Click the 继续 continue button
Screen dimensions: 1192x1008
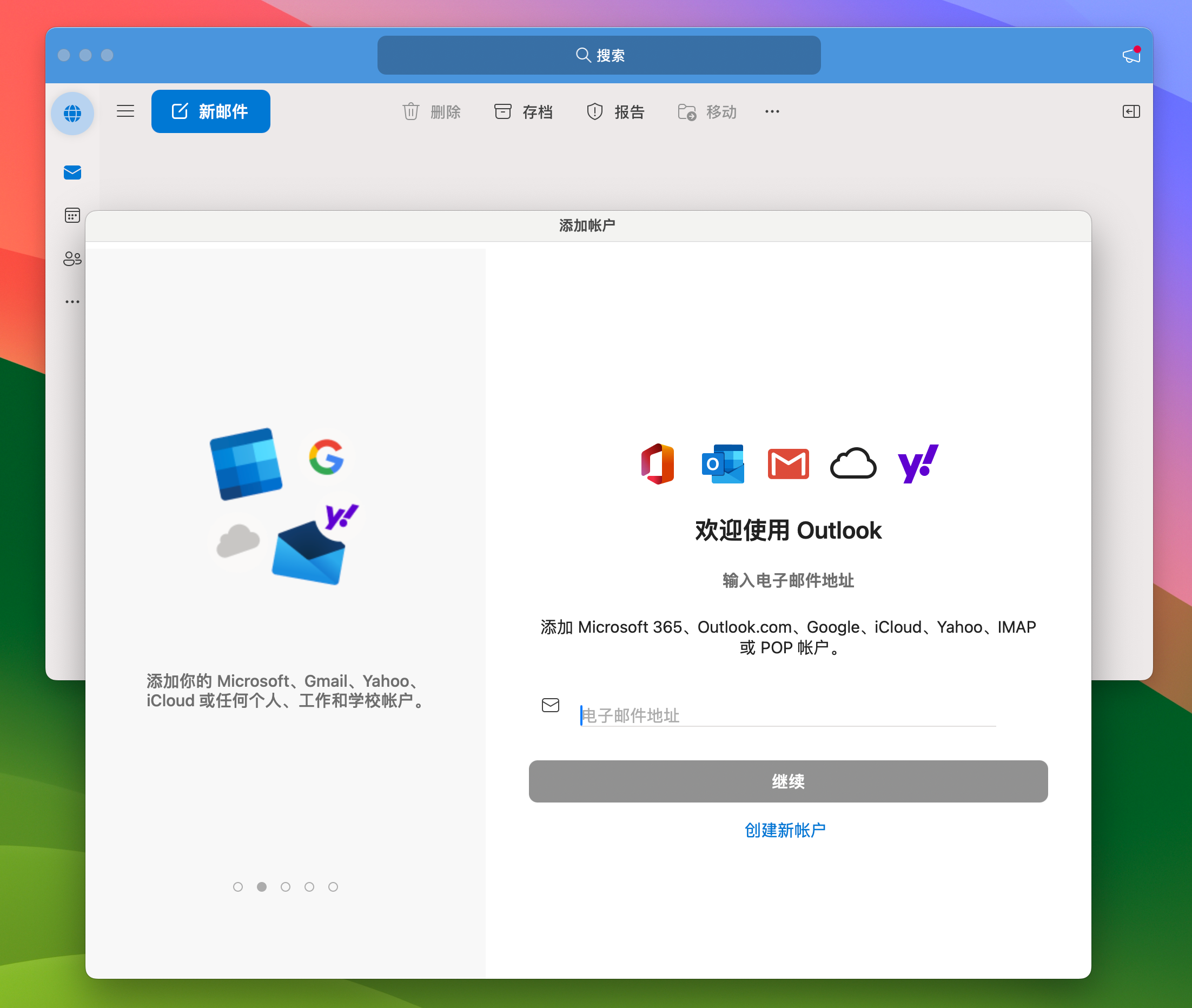coord(788,781)
